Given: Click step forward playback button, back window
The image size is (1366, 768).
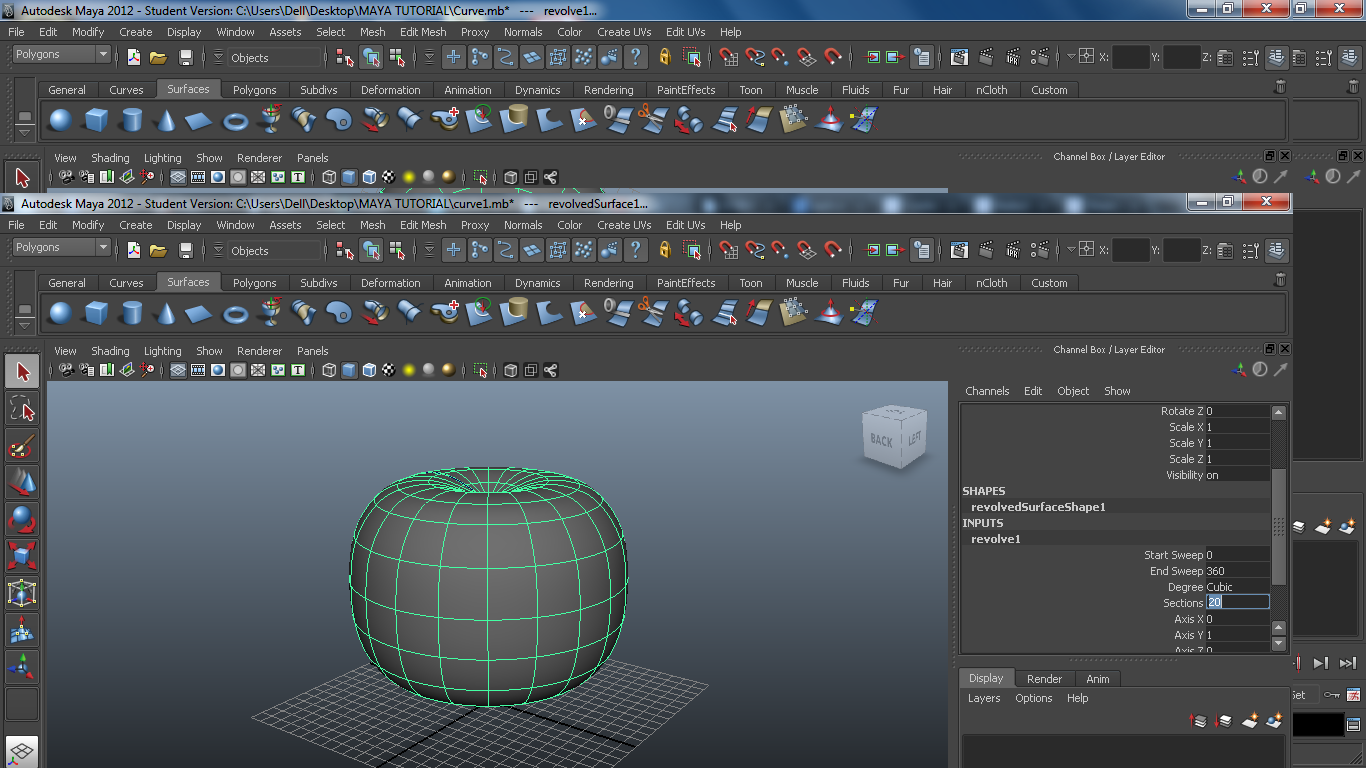Looking at the screenshot, I should click(x=1320, y=662).
